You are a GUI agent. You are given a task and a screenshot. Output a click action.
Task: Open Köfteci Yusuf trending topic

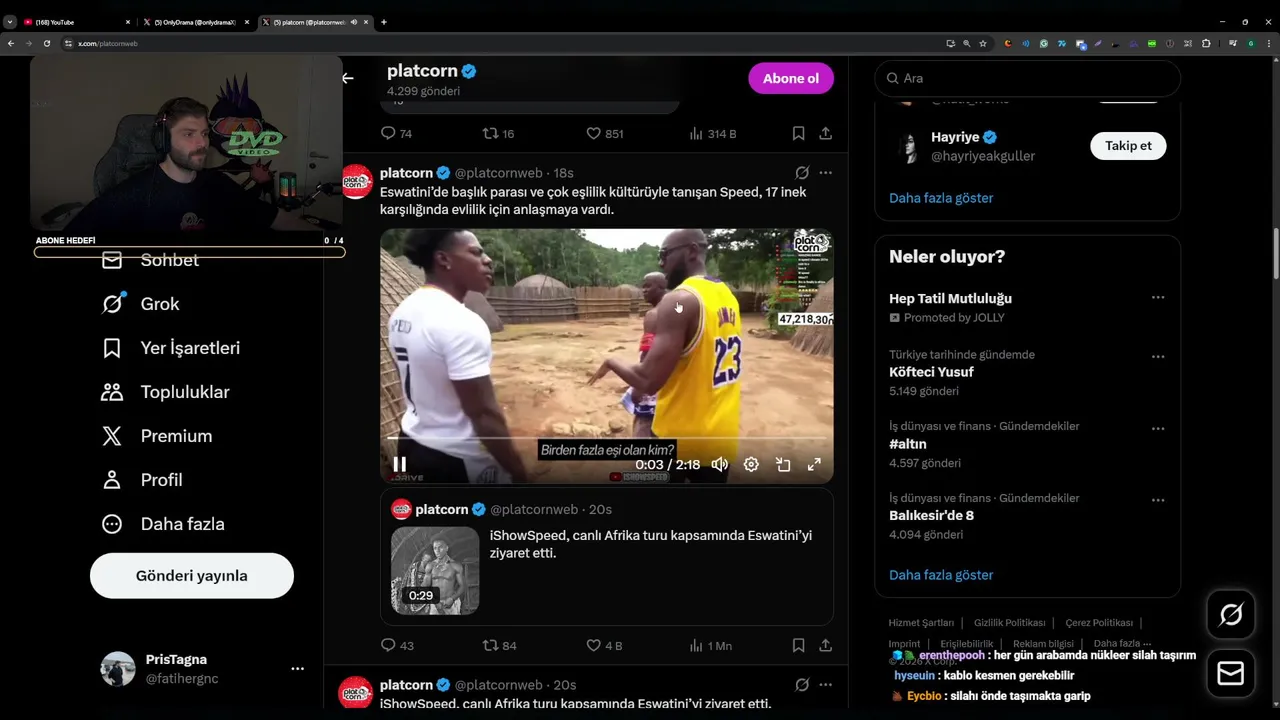coord(931,372)
